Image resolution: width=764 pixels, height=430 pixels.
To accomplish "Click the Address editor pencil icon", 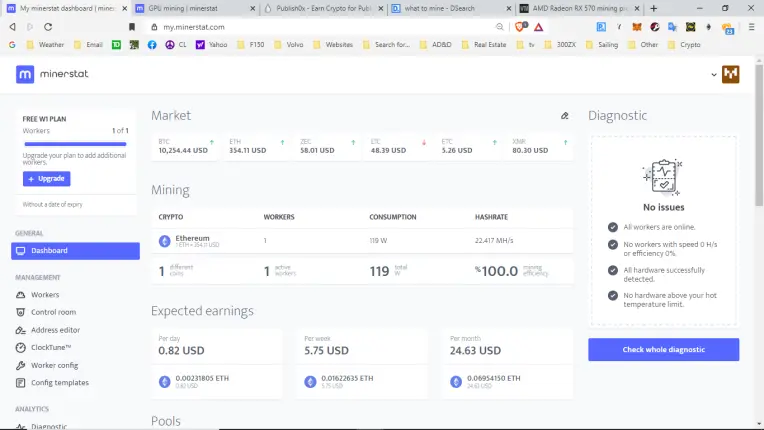I will click(x=20, y=330).
